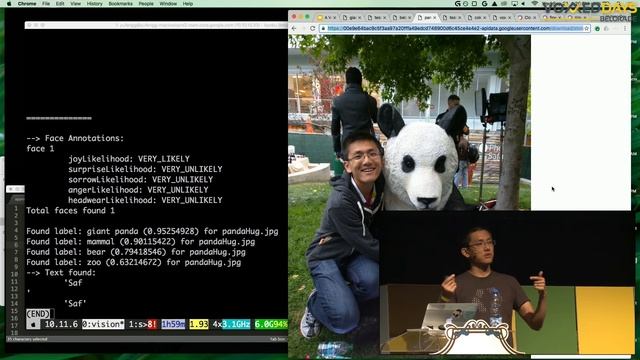The height and width of the screenshot is (360, 640).
Task: Select the googleusercontent URL in address bar
Action: [454, 28]
